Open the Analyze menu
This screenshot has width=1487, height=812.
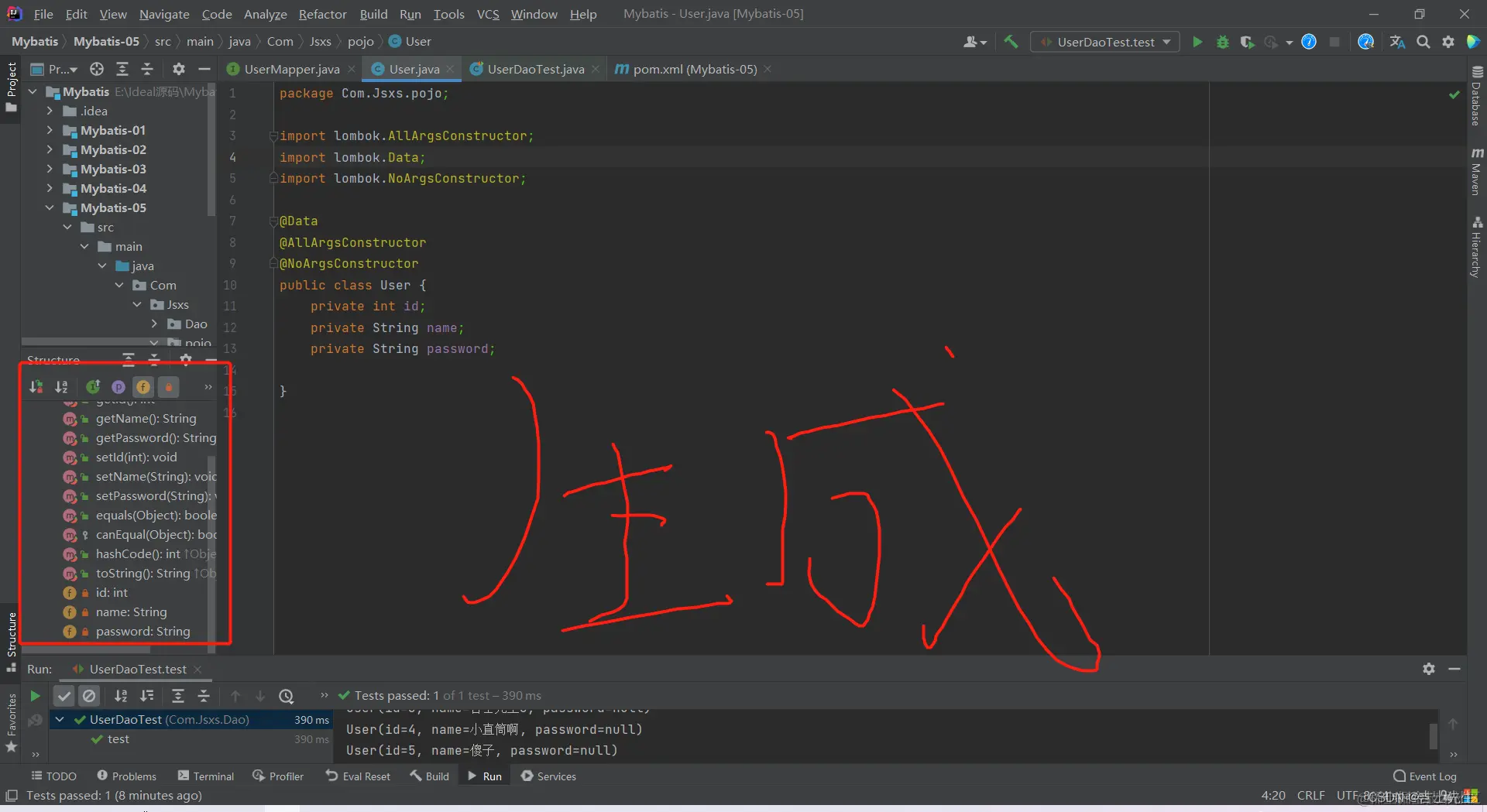point(265,14)
